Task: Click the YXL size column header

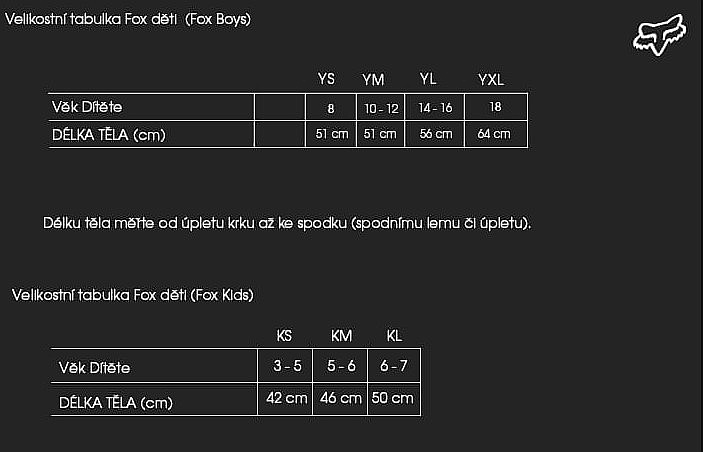Action: [491, 79]
